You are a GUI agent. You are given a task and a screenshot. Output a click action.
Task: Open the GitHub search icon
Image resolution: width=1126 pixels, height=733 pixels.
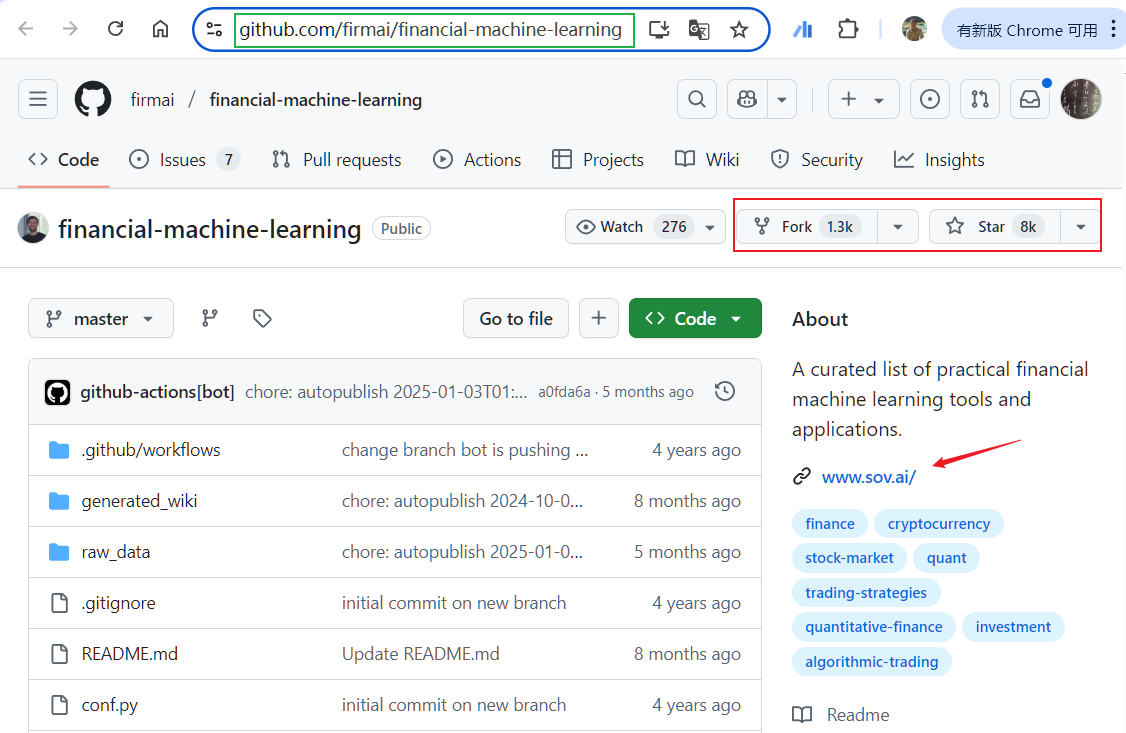pos(696,99)
